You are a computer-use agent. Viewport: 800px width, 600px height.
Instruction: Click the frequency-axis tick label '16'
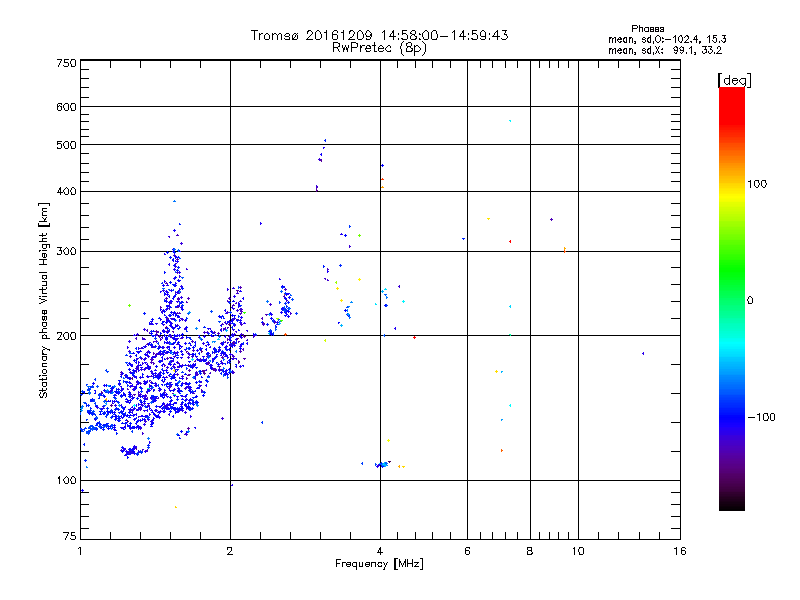[x=680, y=551]
